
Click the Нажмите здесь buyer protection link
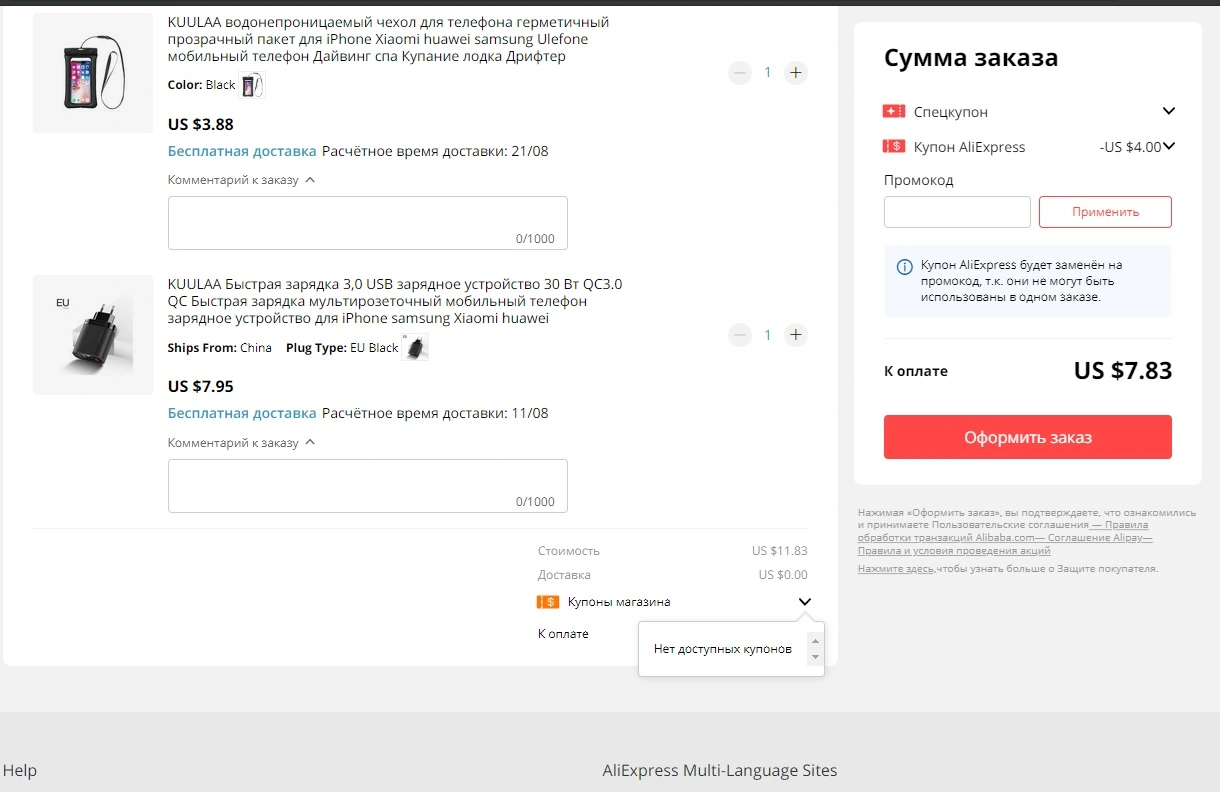[896, 568]
